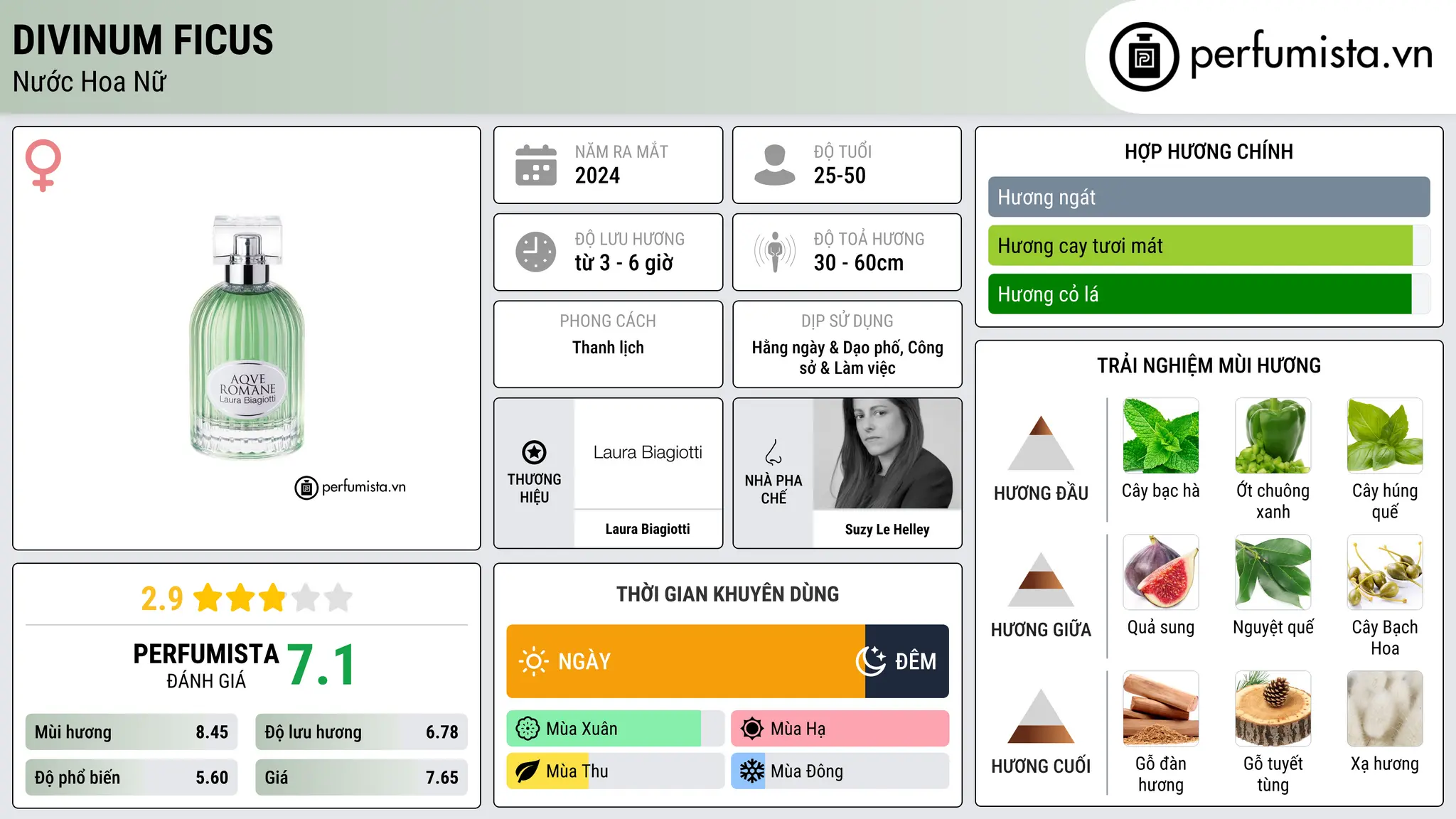The image size is (1456, 819).
Task: Click the Cây bạc hà mint image
Action: [1160, 436]
